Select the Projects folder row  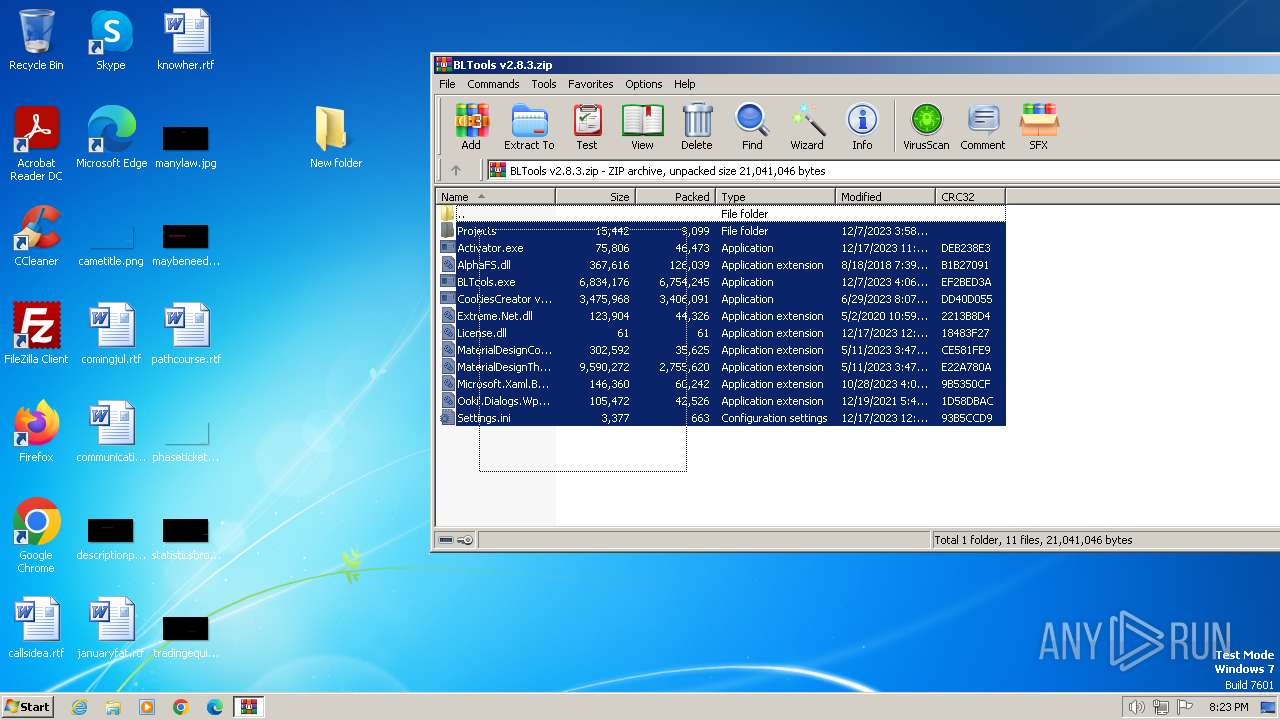click(x=721, y=231)
